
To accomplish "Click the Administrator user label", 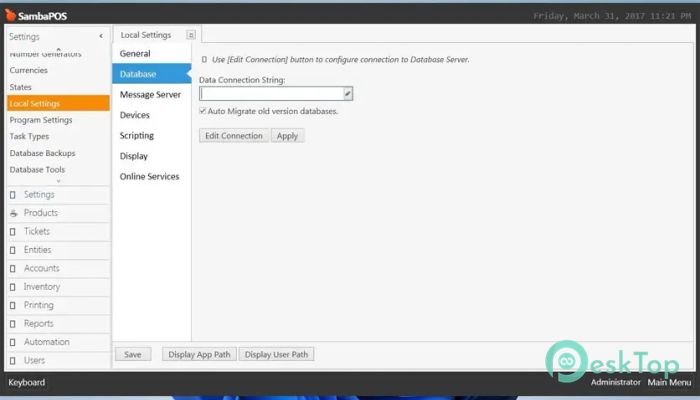I will 616,382.
